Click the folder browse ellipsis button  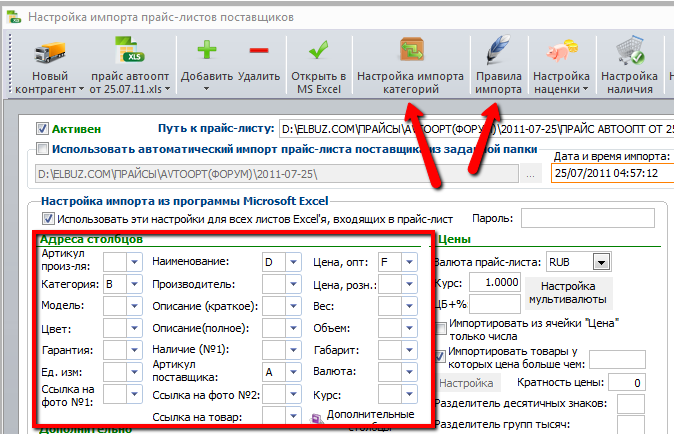[530, 174]
